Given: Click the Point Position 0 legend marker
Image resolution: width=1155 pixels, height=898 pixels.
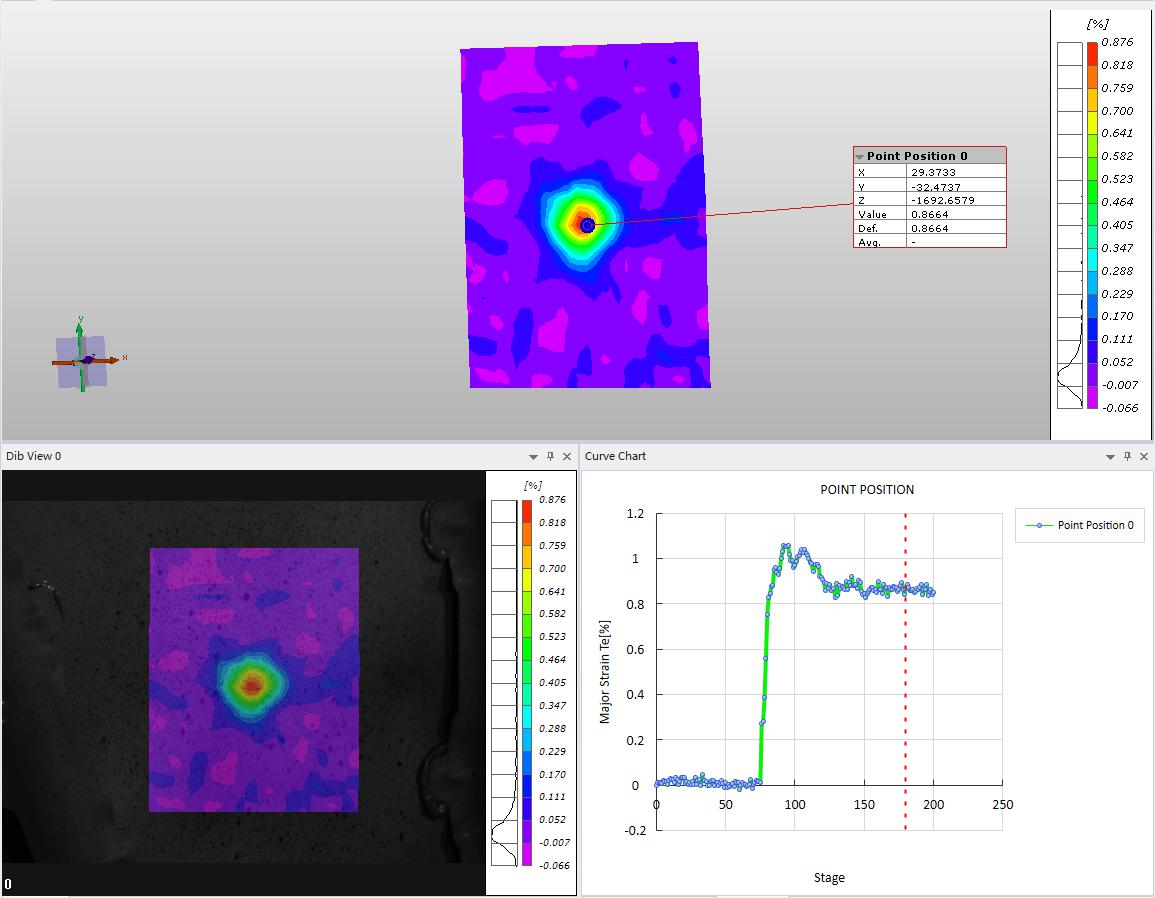Looking at the screenshot, I should [1040, 525].
